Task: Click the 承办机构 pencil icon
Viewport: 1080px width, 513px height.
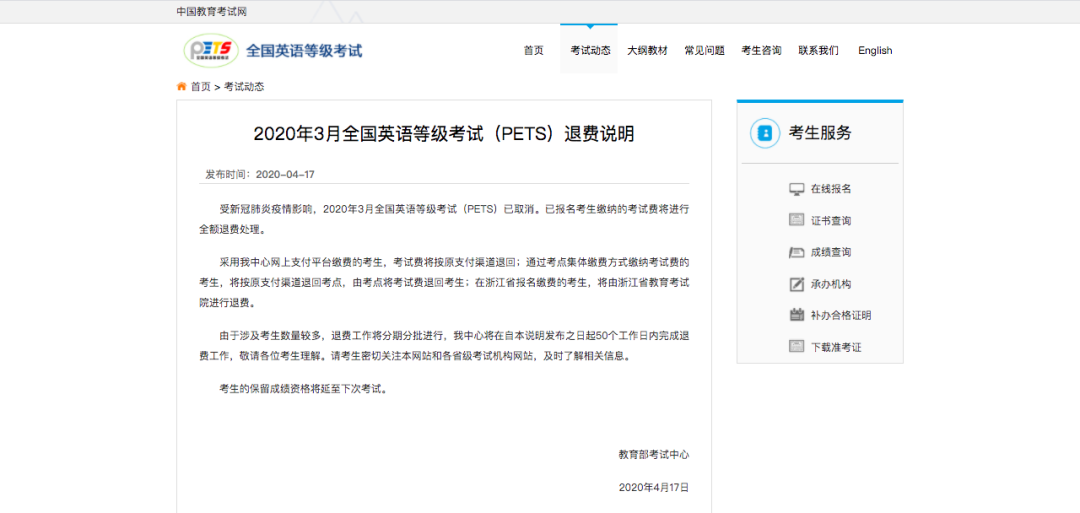Action: point(796,284)
